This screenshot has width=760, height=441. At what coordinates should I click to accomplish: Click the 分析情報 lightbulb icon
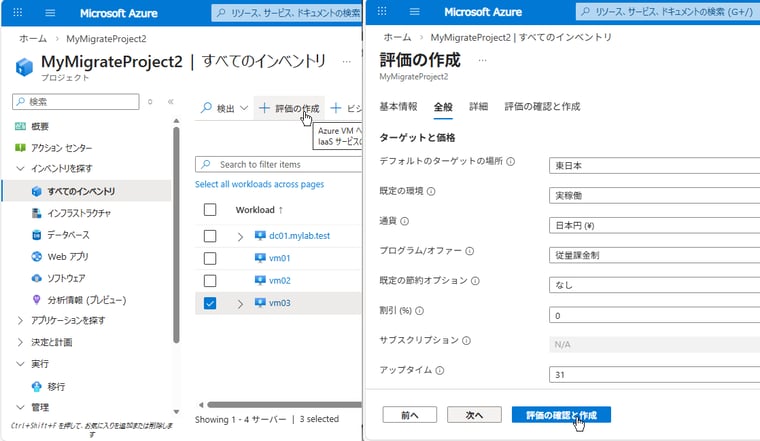36,300
